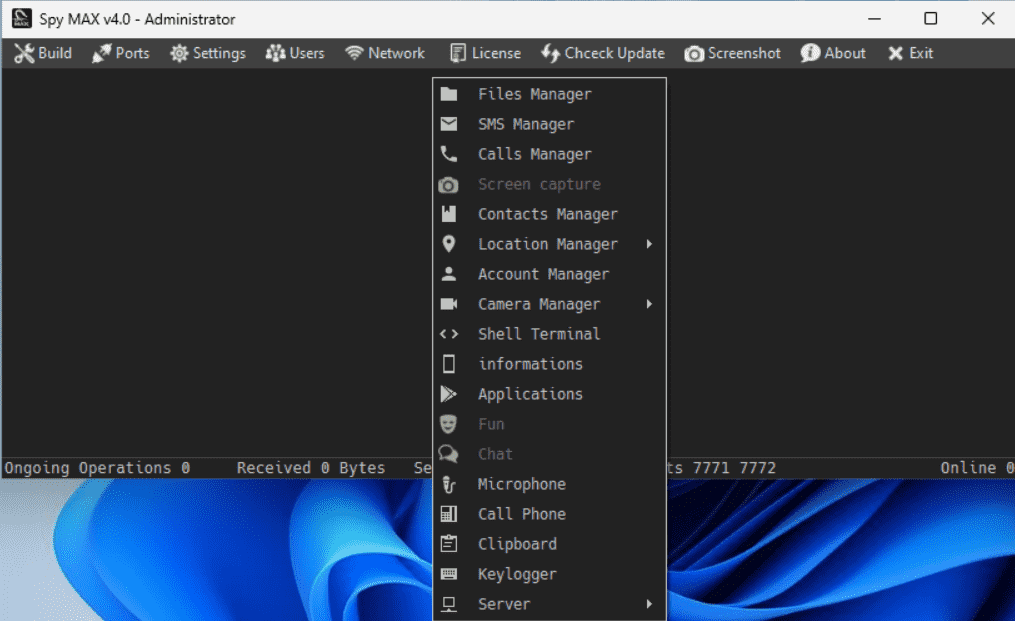Click the play store icon for Applications
The height and width of the screenshot is (621, 1015).
pos(449,394)
